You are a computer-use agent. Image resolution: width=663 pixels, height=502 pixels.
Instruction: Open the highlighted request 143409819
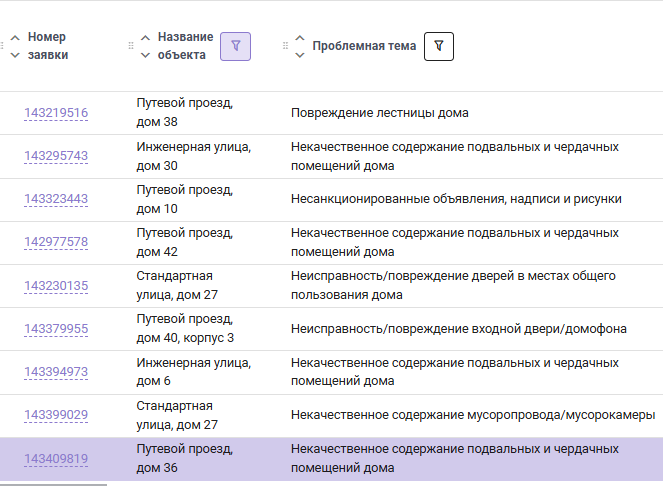pyautogui.click(x=56, y=459)
